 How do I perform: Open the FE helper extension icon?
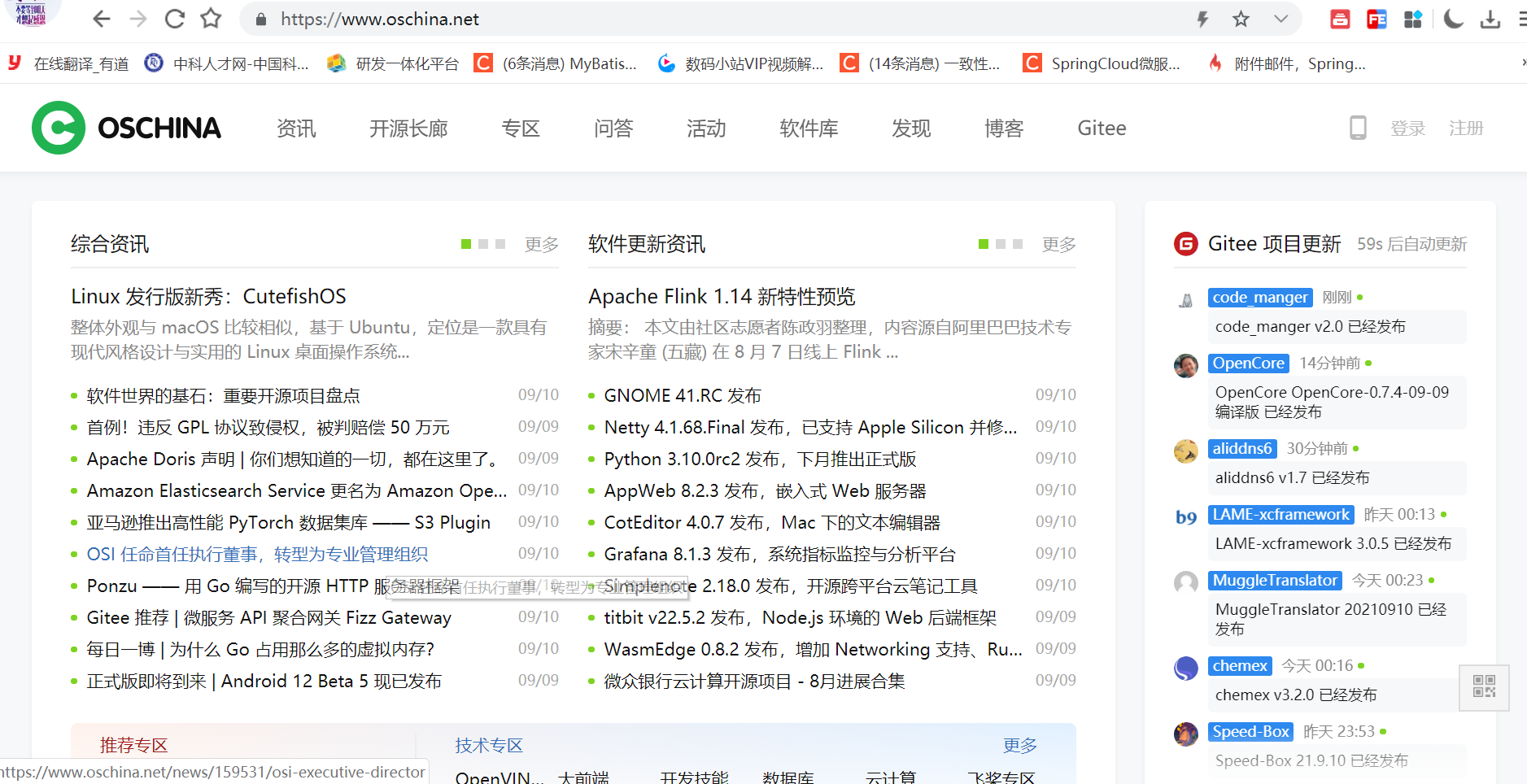[x=1376, y=19]
